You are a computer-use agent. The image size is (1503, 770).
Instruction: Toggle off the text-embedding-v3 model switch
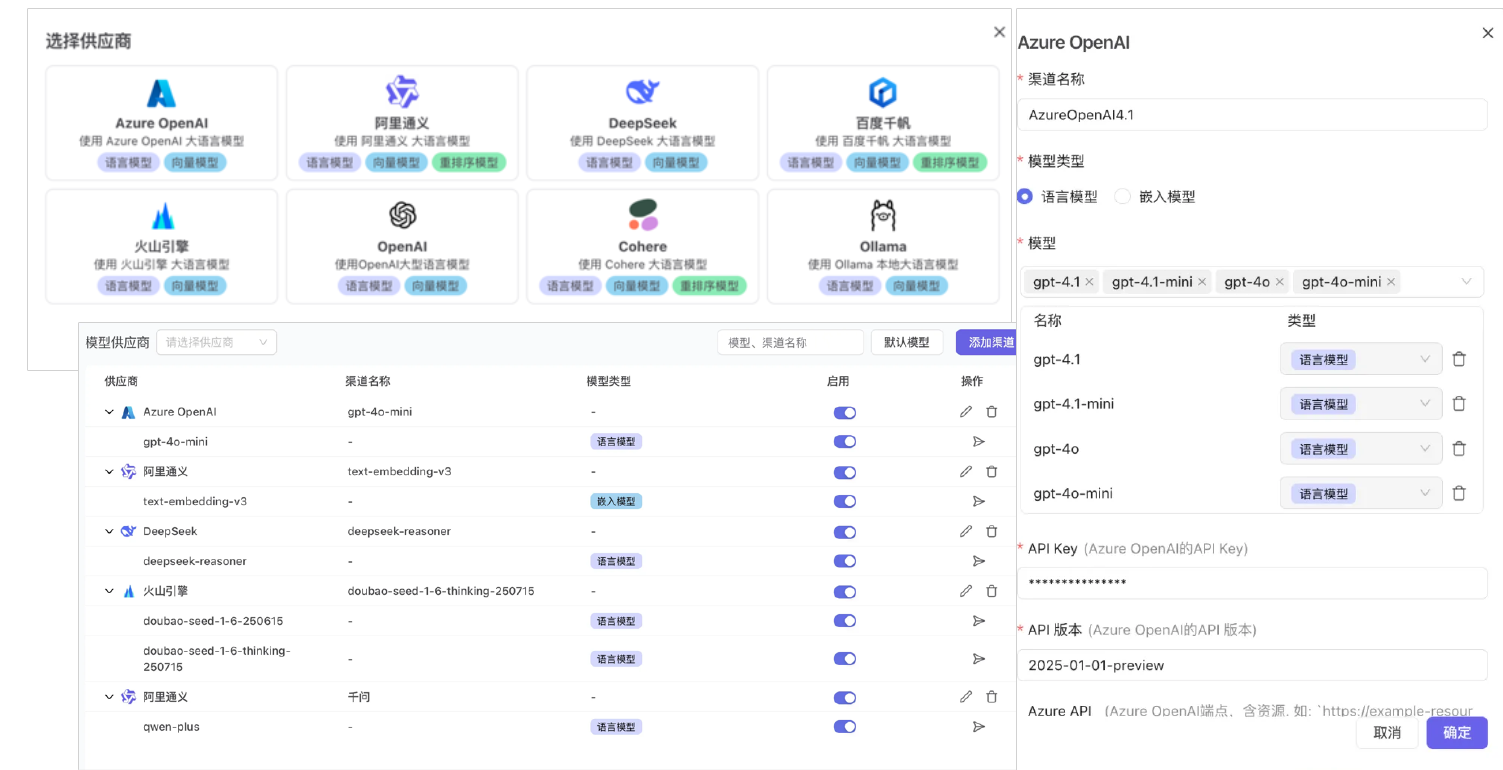pos(844,502)
